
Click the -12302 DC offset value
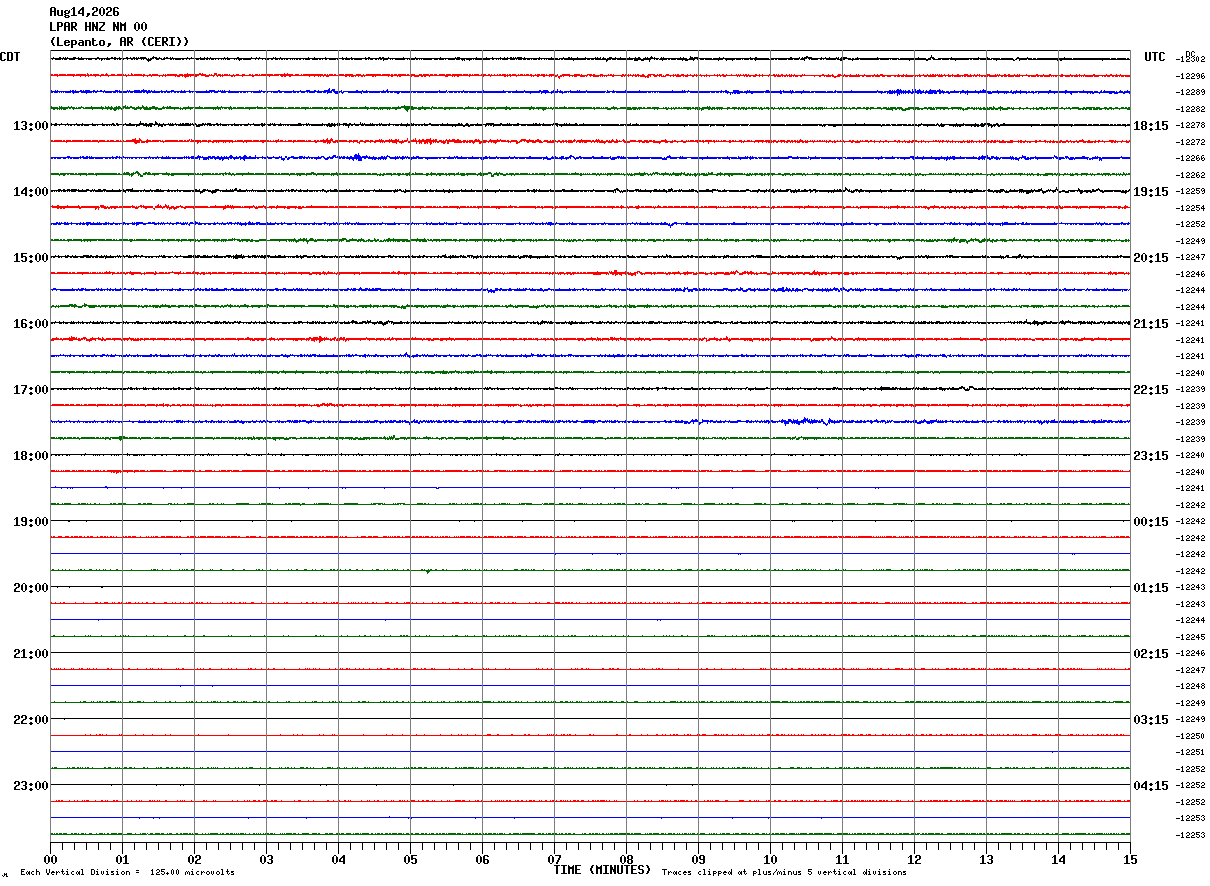tap(1191, 59)
